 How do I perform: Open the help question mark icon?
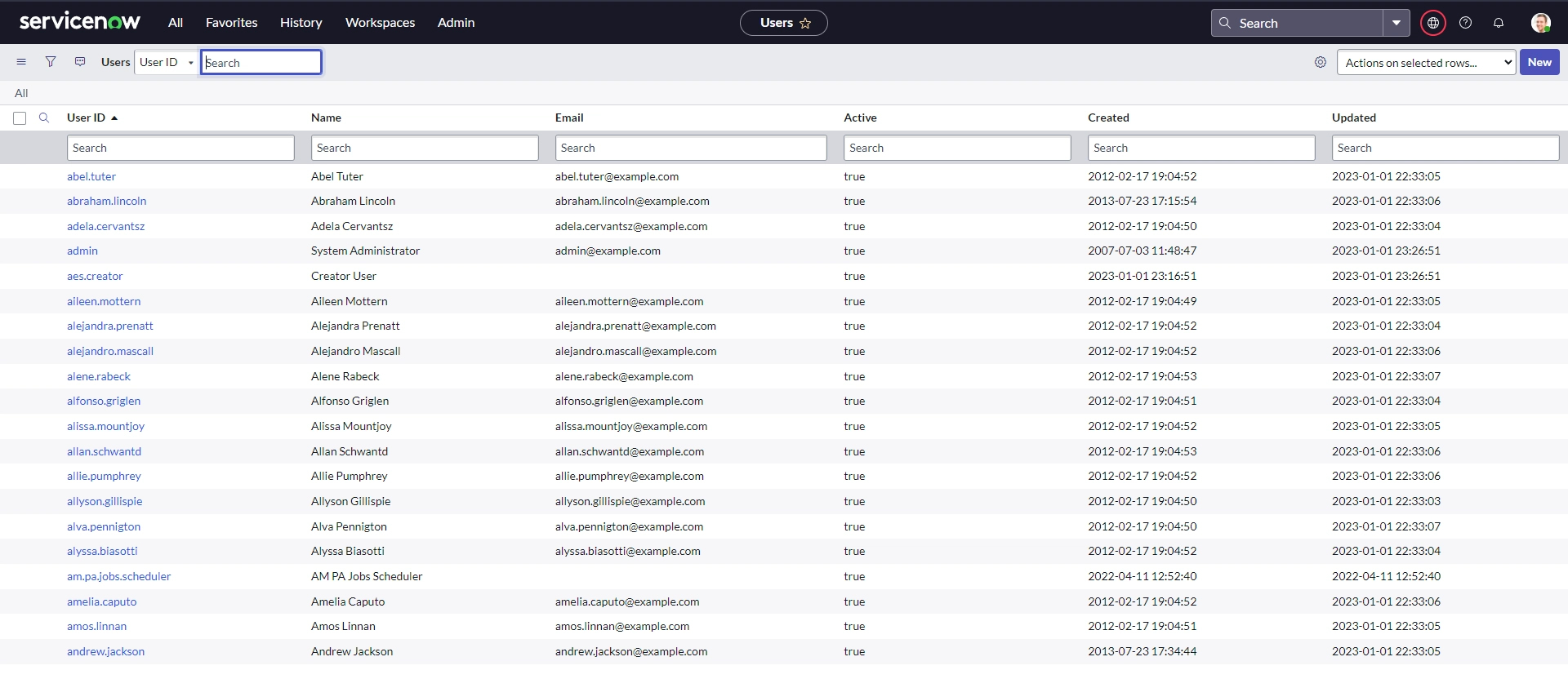1466,23
